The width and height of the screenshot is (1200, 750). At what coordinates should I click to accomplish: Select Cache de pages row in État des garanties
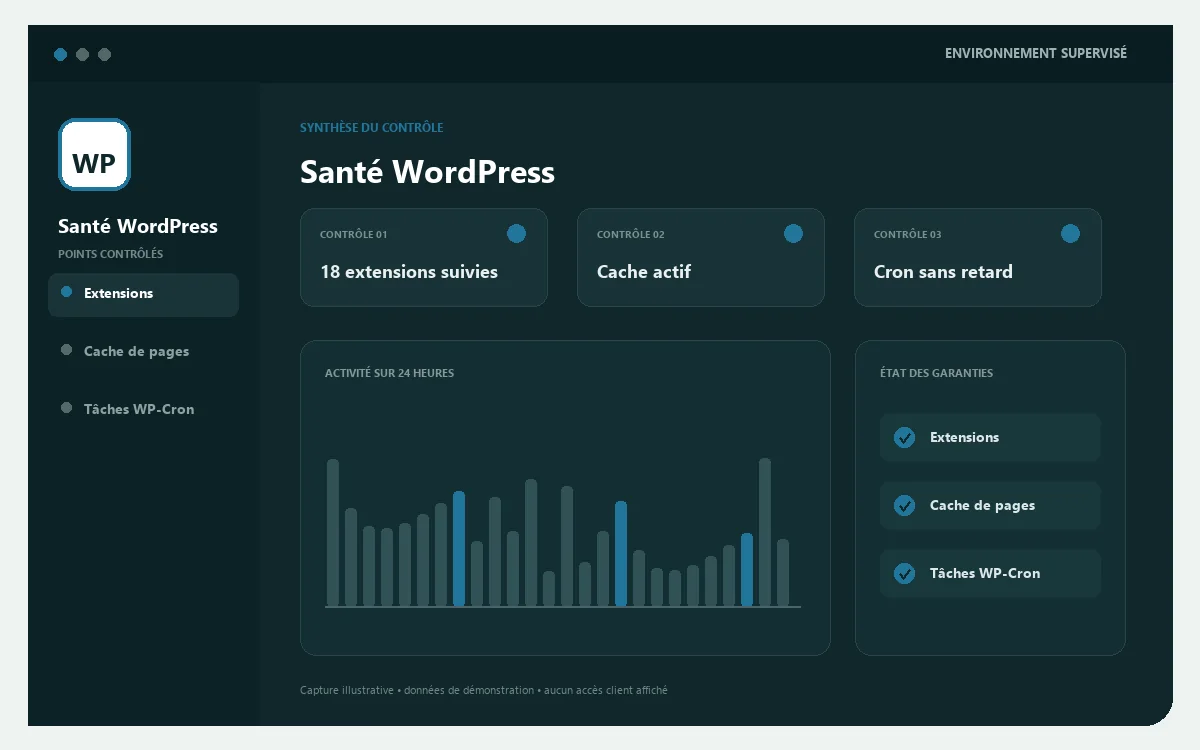pyautogui.click(x=990, y=506)
